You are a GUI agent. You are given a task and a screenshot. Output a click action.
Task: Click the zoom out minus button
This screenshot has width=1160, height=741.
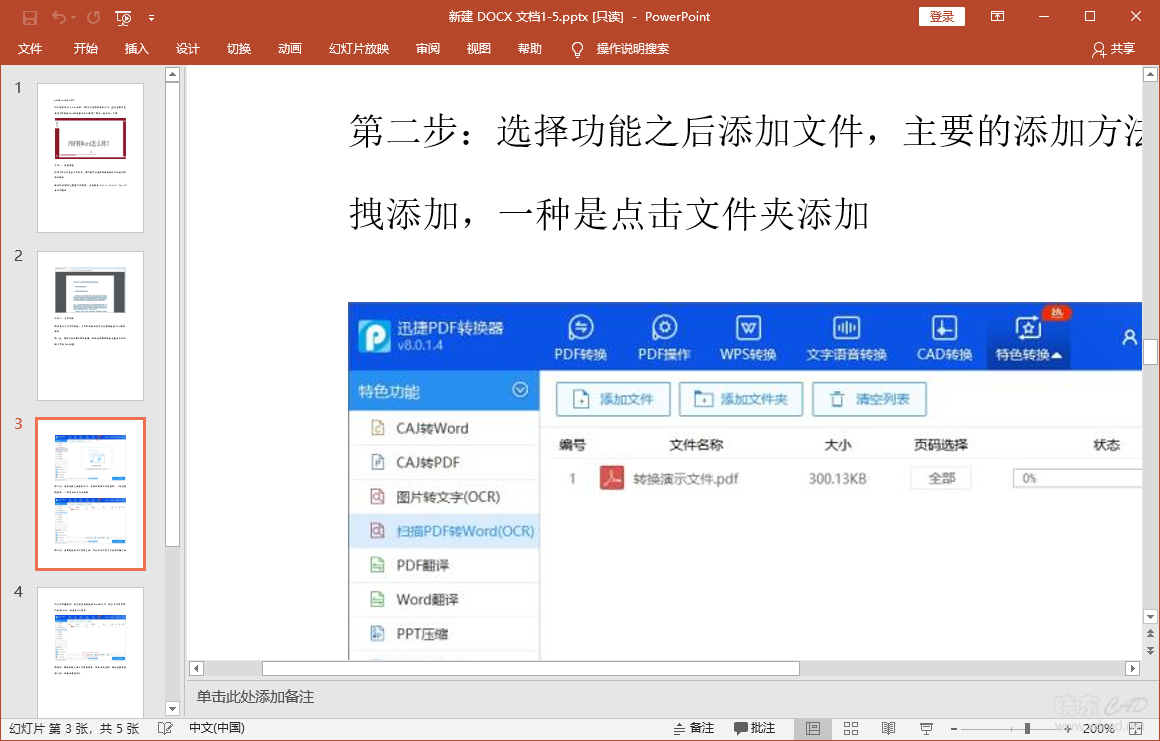point(954,729)
